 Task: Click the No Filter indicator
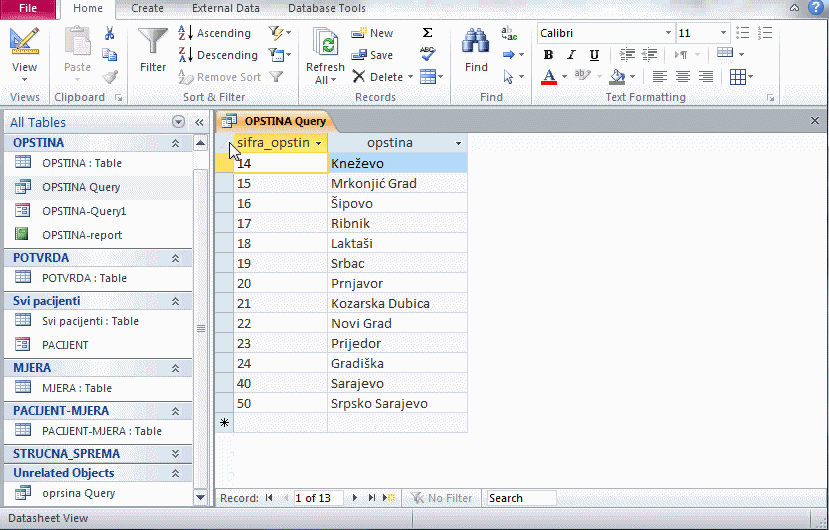[x=441, y=498]
